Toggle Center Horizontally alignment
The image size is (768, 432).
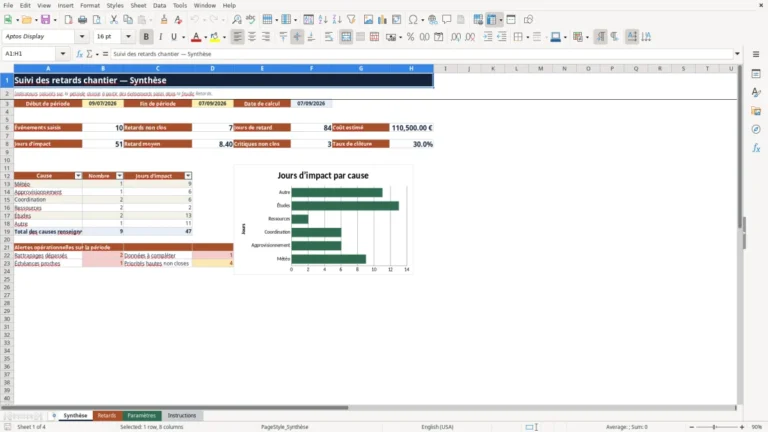[252, 37]
